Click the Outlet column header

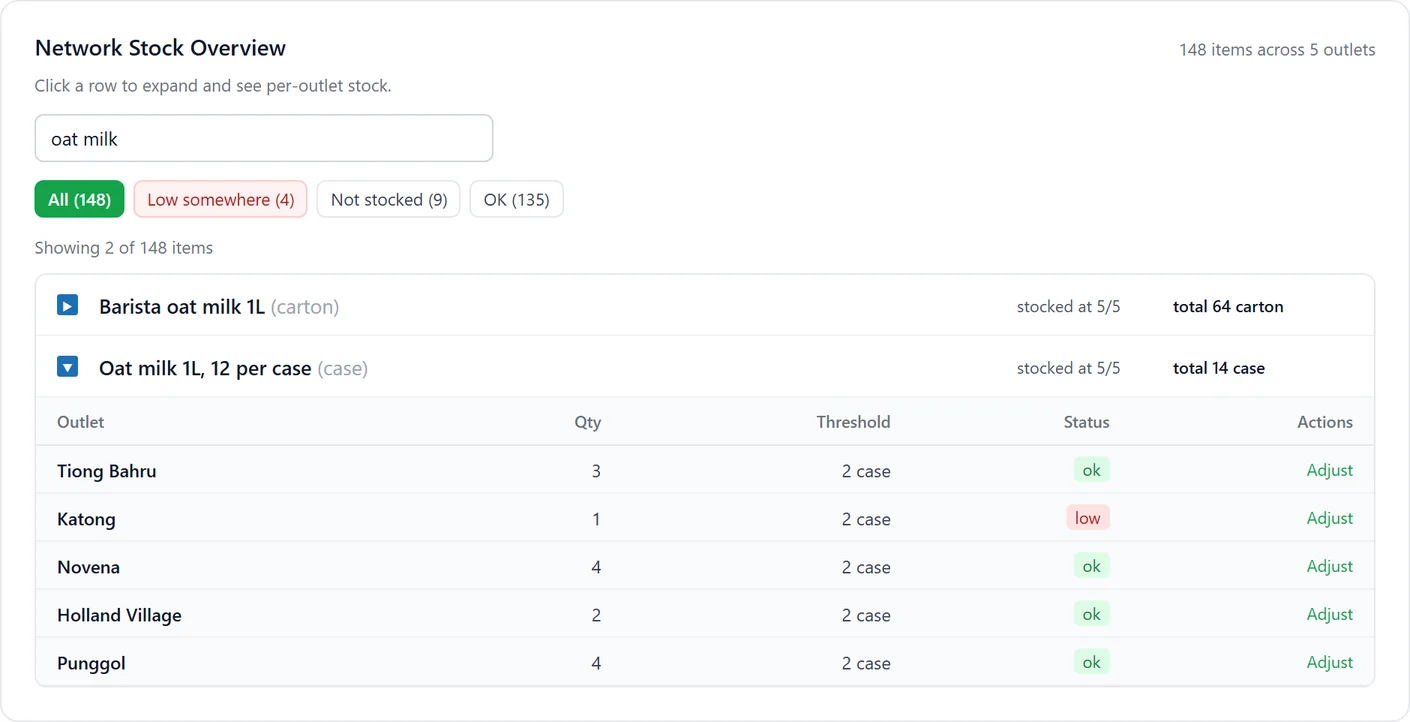[80, 422]
